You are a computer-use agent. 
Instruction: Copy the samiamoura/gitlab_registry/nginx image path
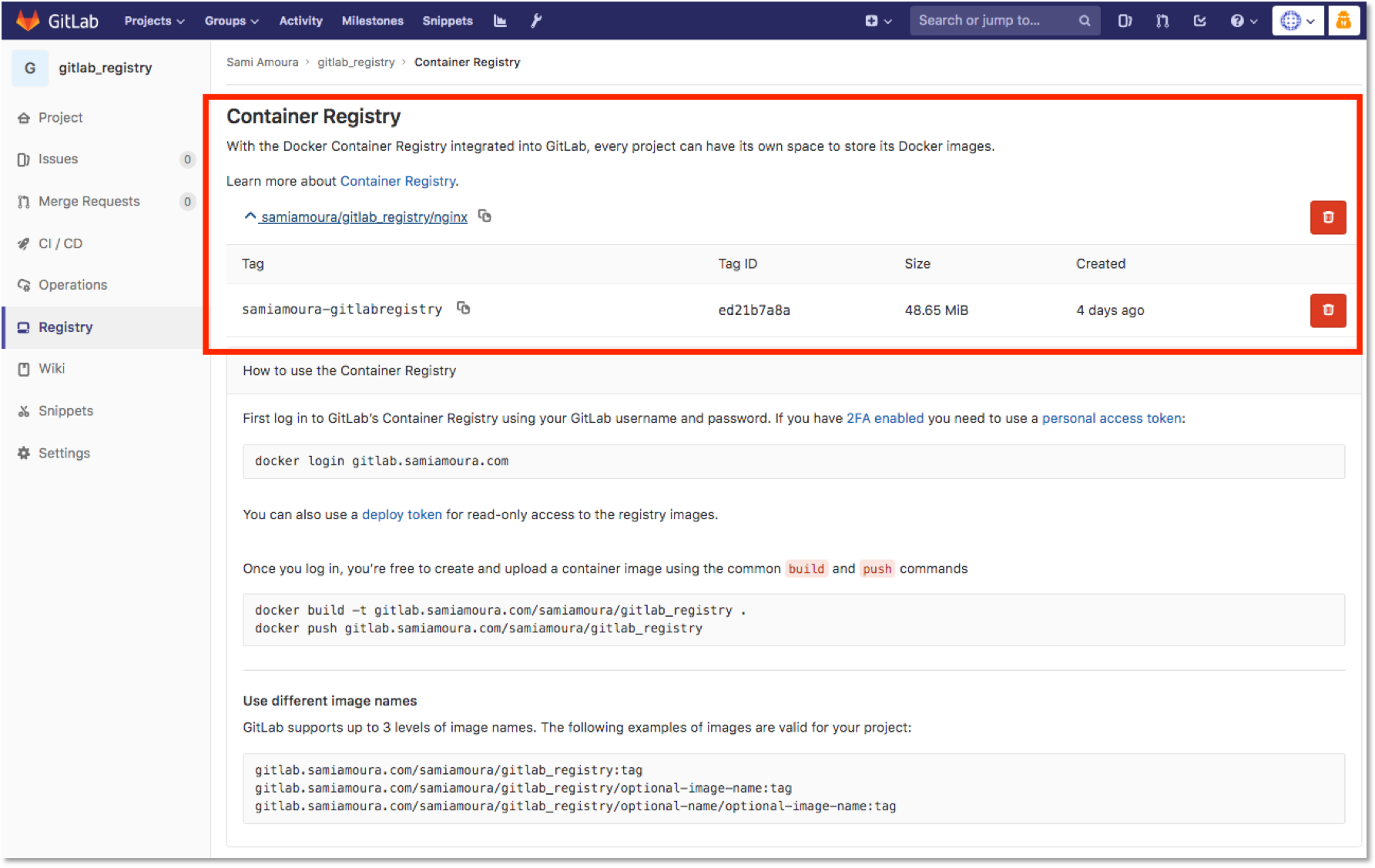485,216
